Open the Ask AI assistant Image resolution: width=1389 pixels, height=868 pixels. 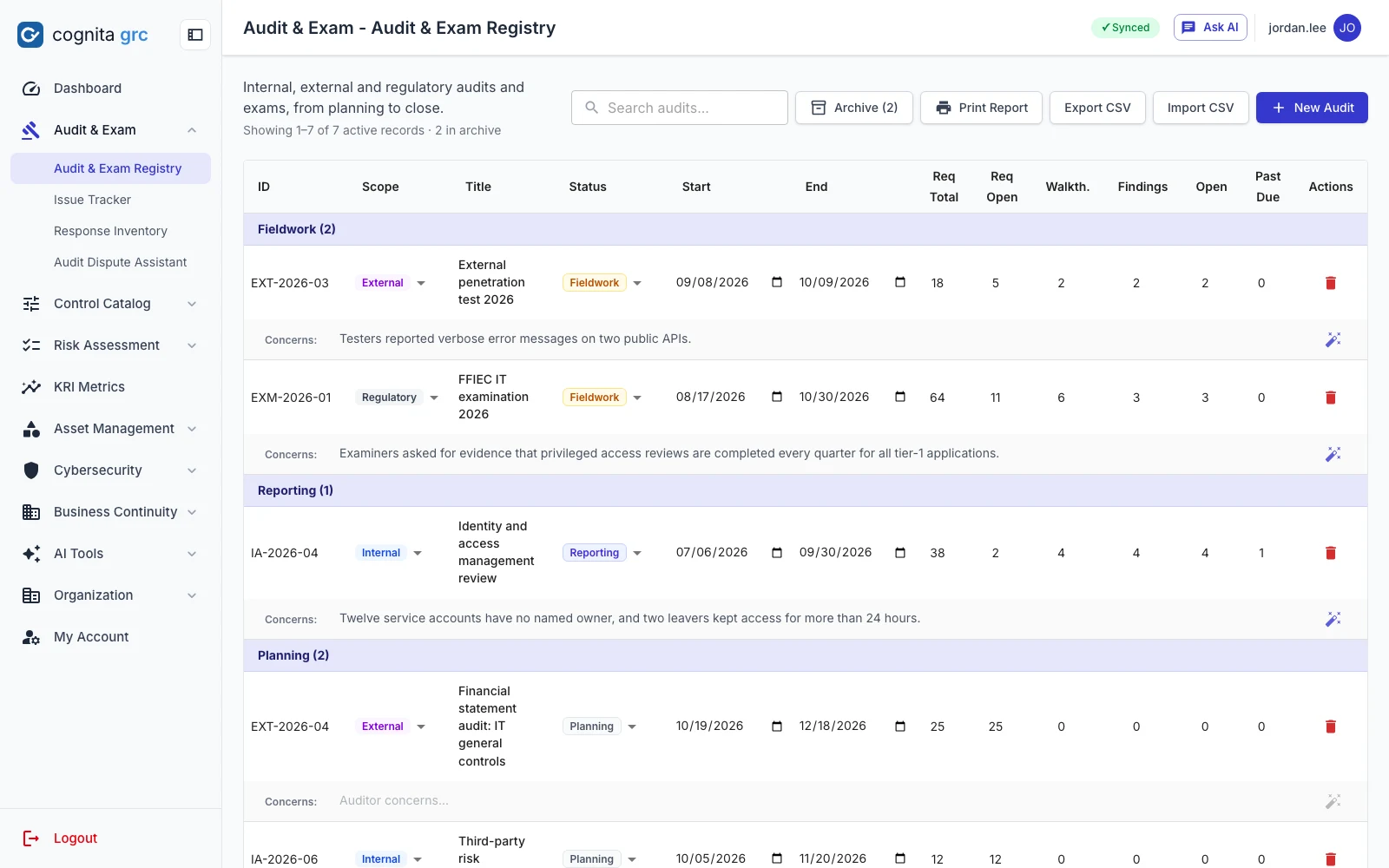pos(1210,28)
